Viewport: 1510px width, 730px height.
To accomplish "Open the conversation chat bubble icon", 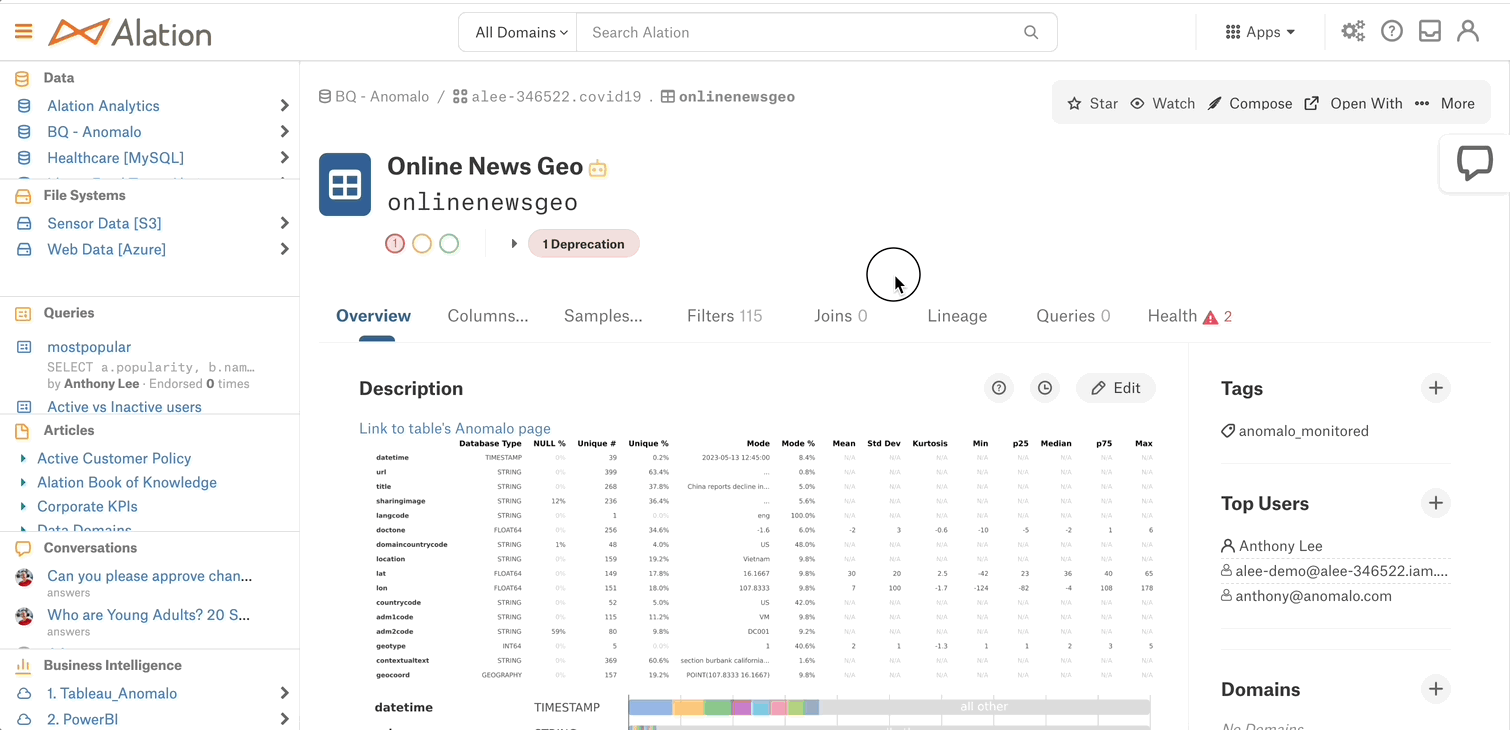I will coord(1474,163).
